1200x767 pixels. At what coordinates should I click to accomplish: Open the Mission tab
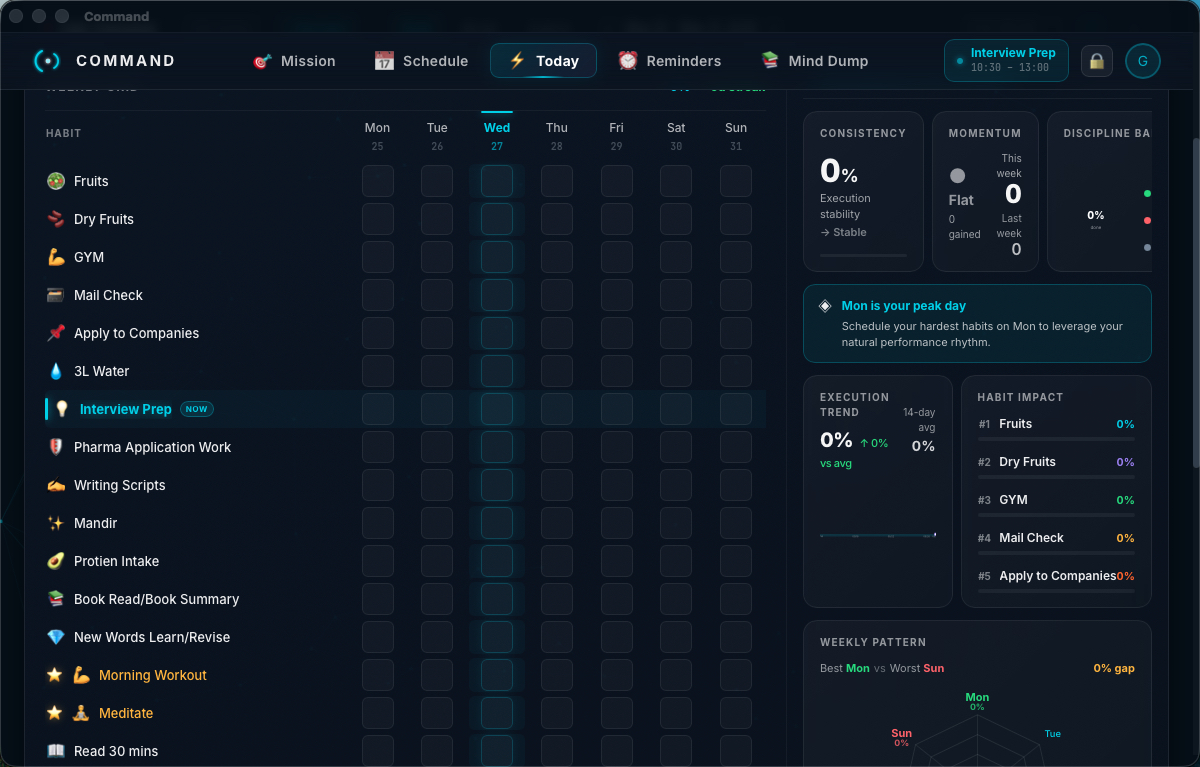[x=294, y=61]
